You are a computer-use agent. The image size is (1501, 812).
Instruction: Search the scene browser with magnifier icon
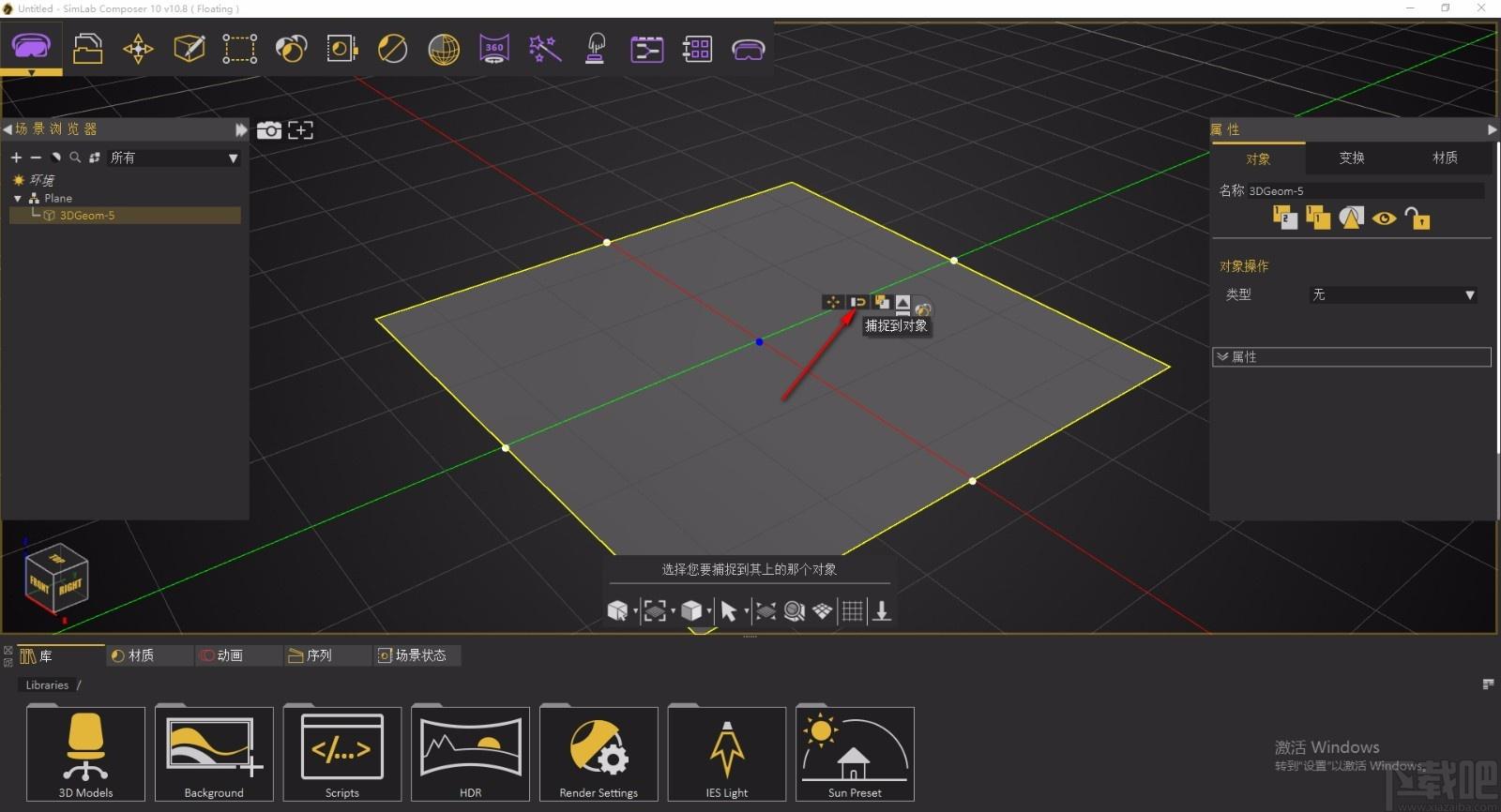click(75, 158)
